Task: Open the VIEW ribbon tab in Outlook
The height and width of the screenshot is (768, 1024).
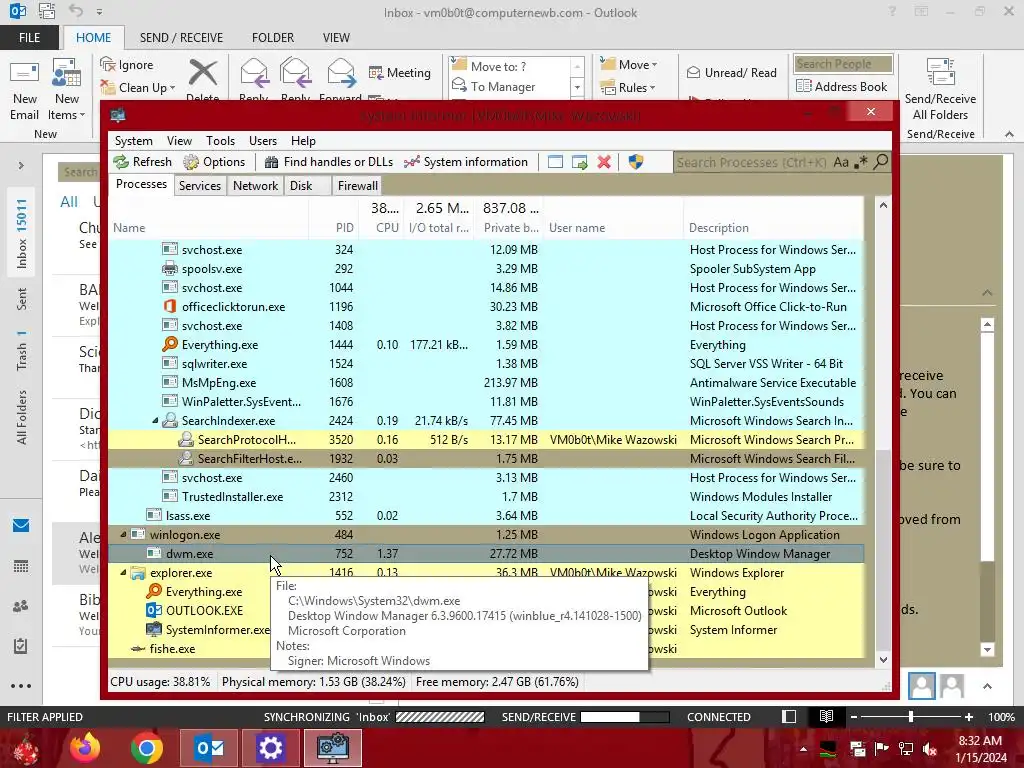Action: pyautogui.click(x=336, y=37)
